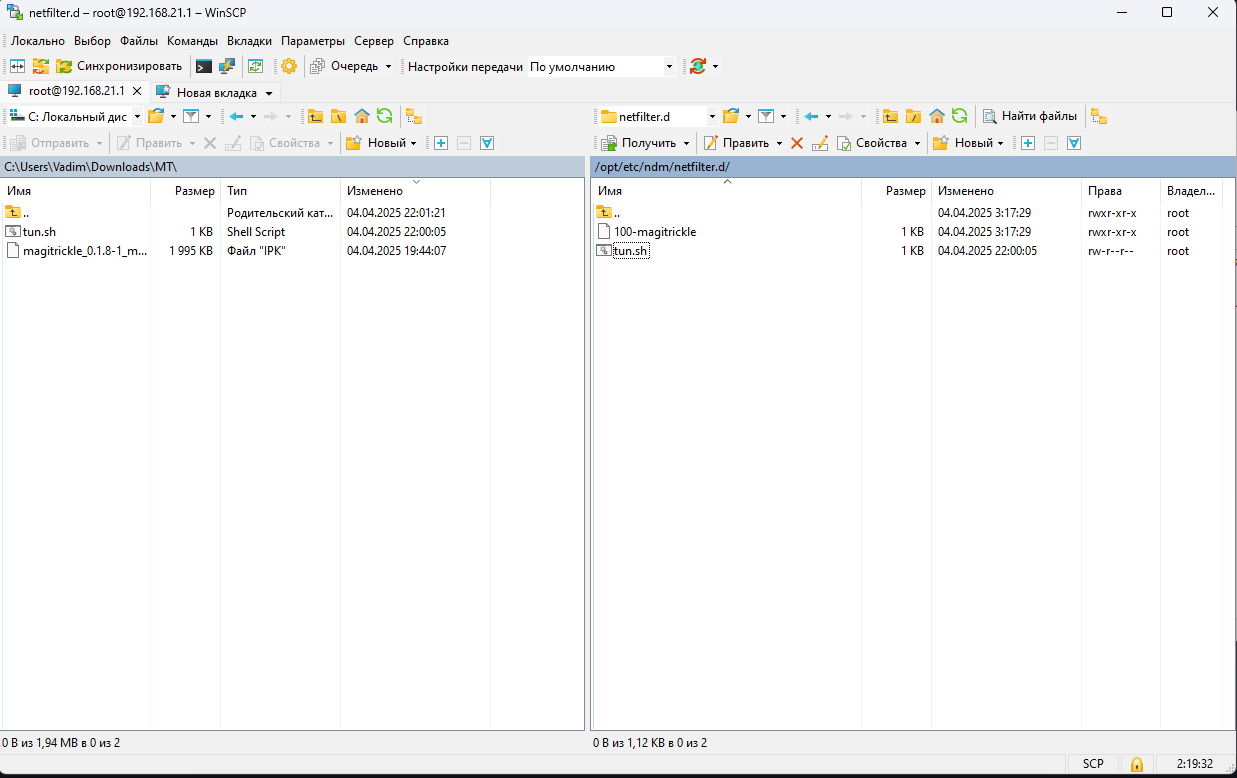Sort local panel by Тип column
The image size is (1237, 778).
(x=280, y=191)
